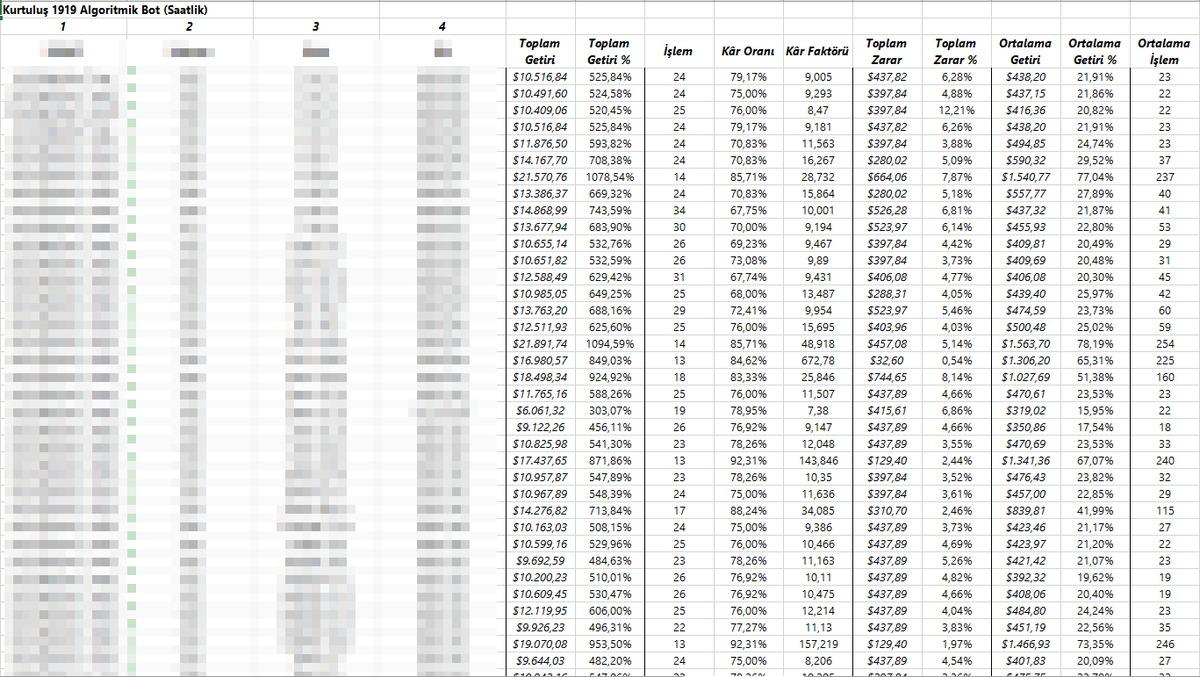Image resolution: width=1200 pixels, height=677 pixels.
Task: Select the $18.498,34 cell
Action: (540, 377)
